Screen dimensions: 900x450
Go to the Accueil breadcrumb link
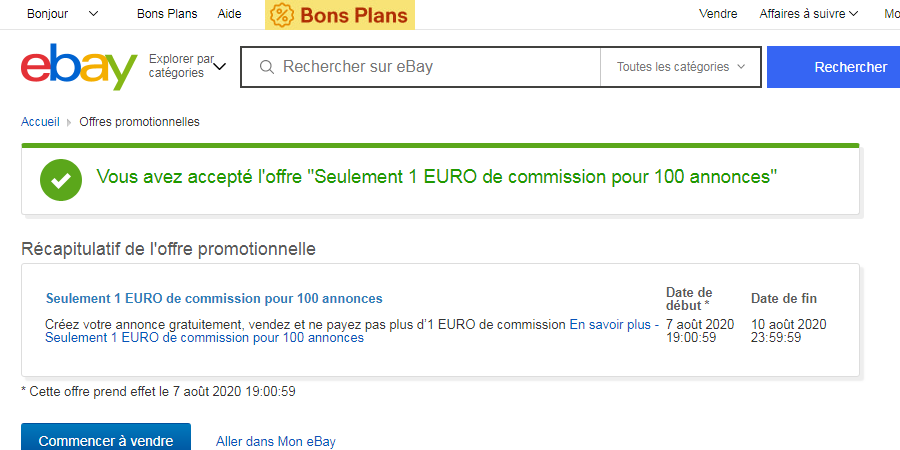tap(40, 122)
